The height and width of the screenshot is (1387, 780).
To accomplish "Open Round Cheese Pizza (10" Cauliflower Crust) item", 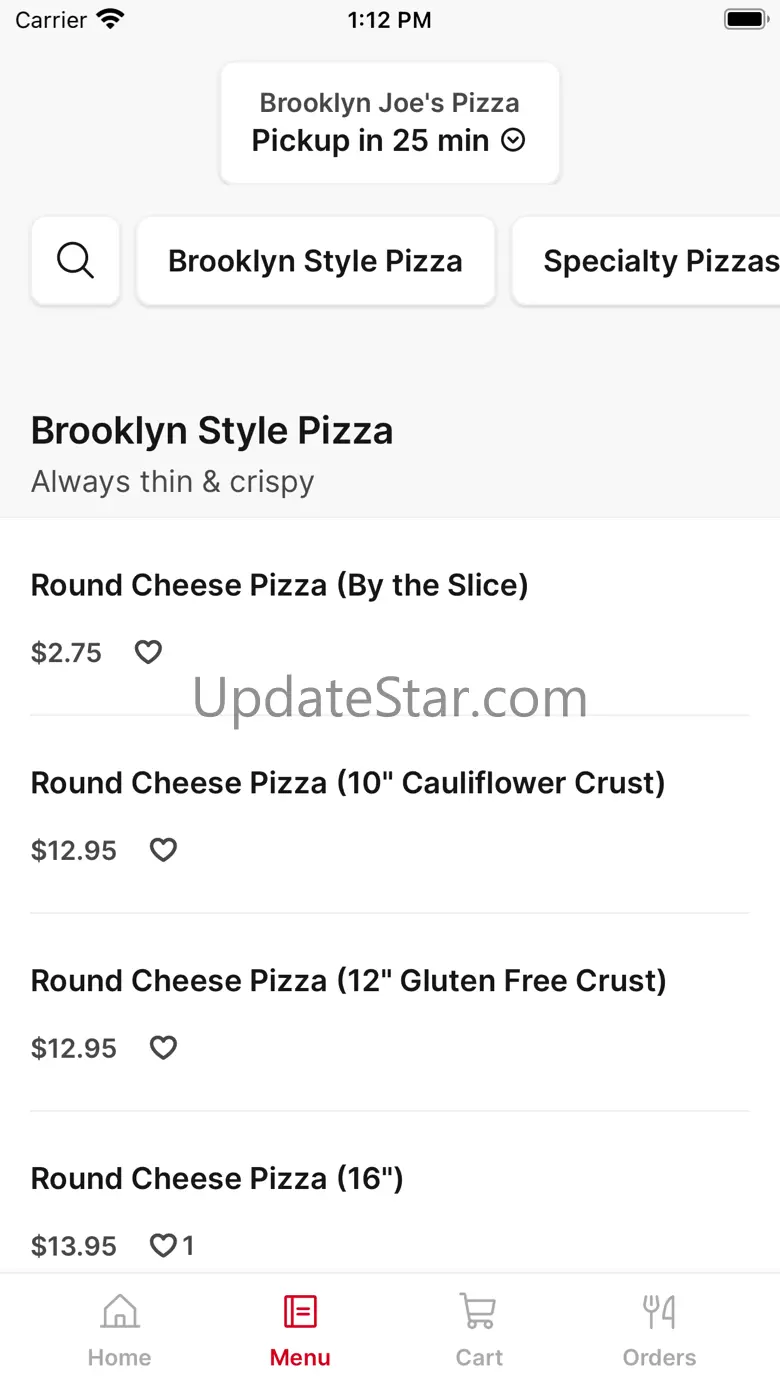I will [x=348, y=783].
